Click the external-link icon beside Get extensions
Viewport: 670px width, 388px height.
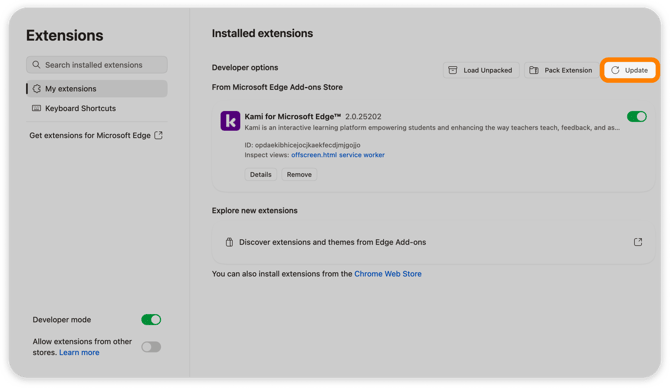coord(159,135)
